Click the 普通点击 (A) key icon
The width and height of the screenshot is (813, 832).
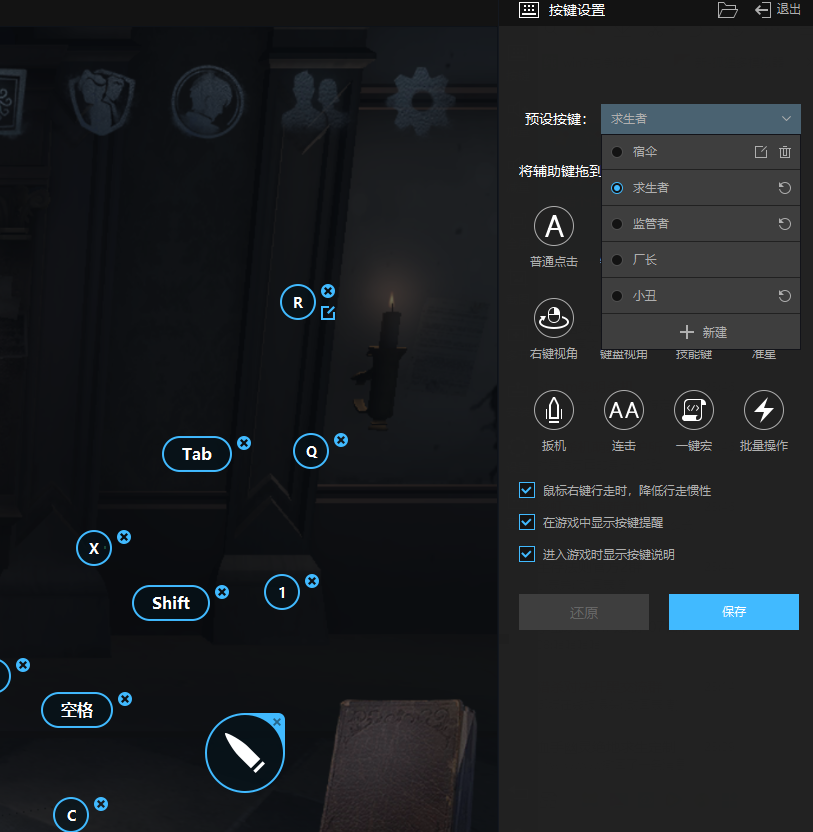(x=554, y=226)
